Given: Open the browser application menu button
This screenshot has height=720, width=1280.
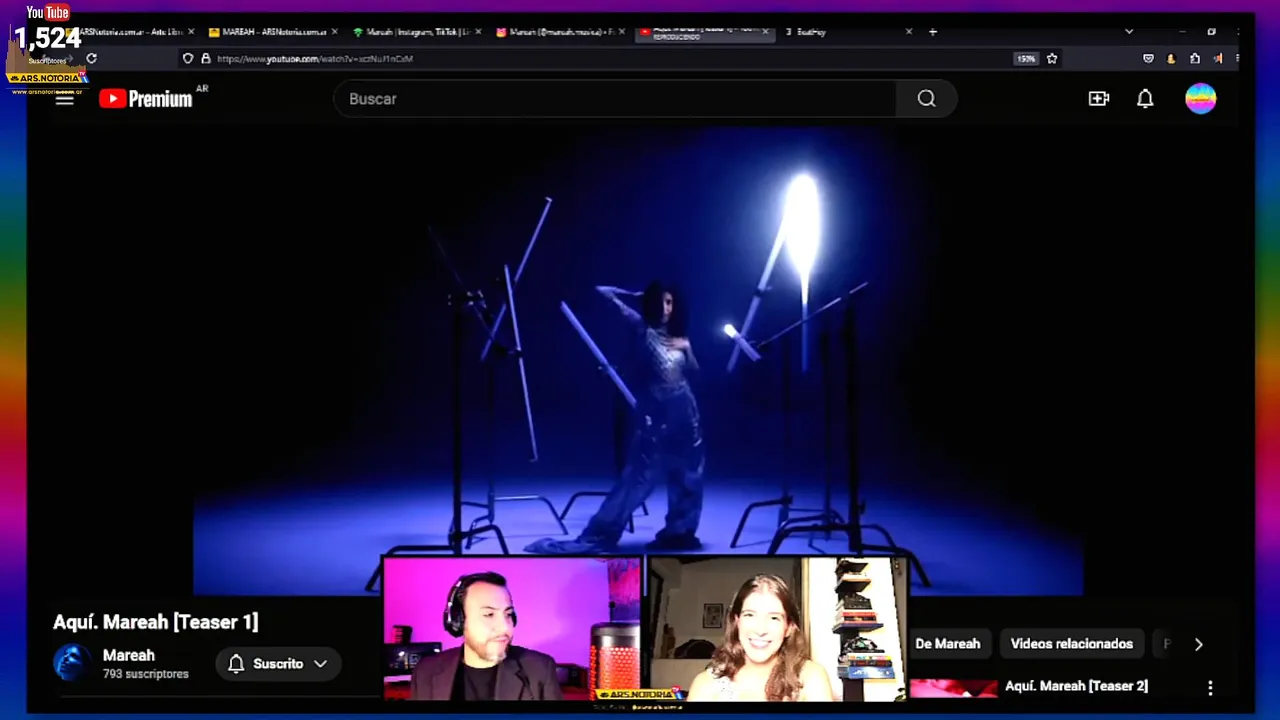Looking at the screenshot, I should (x=1238, y=59).
